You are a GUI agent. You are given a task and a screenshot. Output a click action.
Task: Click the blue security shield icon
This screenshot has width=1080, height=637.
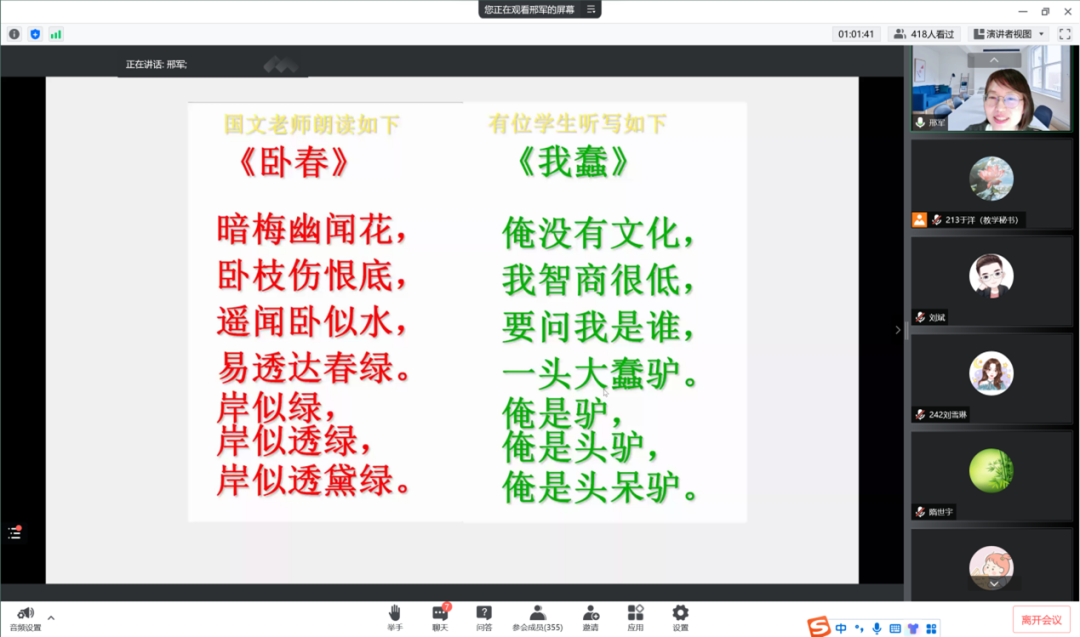[35, 34]
